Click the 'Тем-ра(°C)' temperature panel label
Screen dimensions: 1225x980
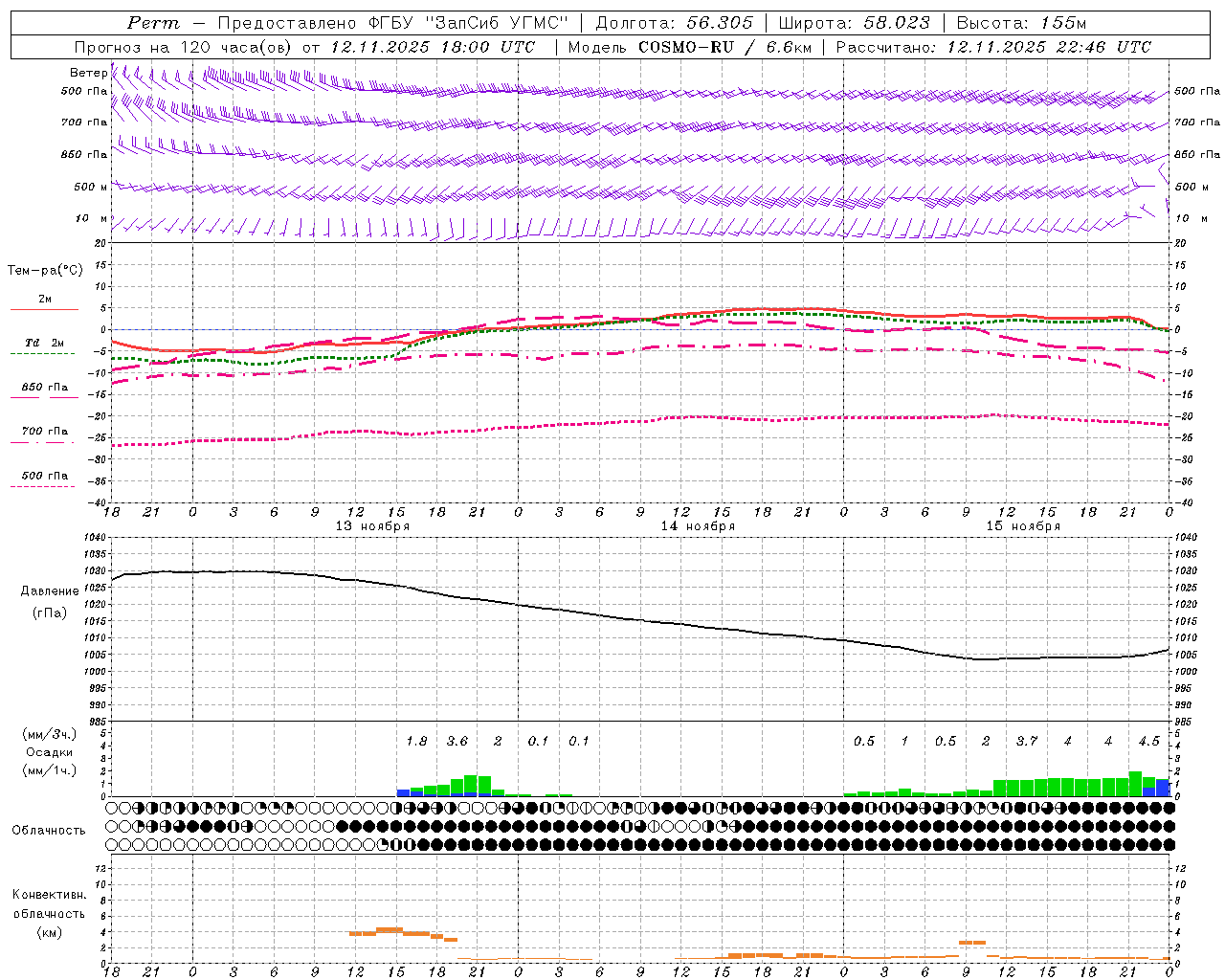tap(45, 271)
